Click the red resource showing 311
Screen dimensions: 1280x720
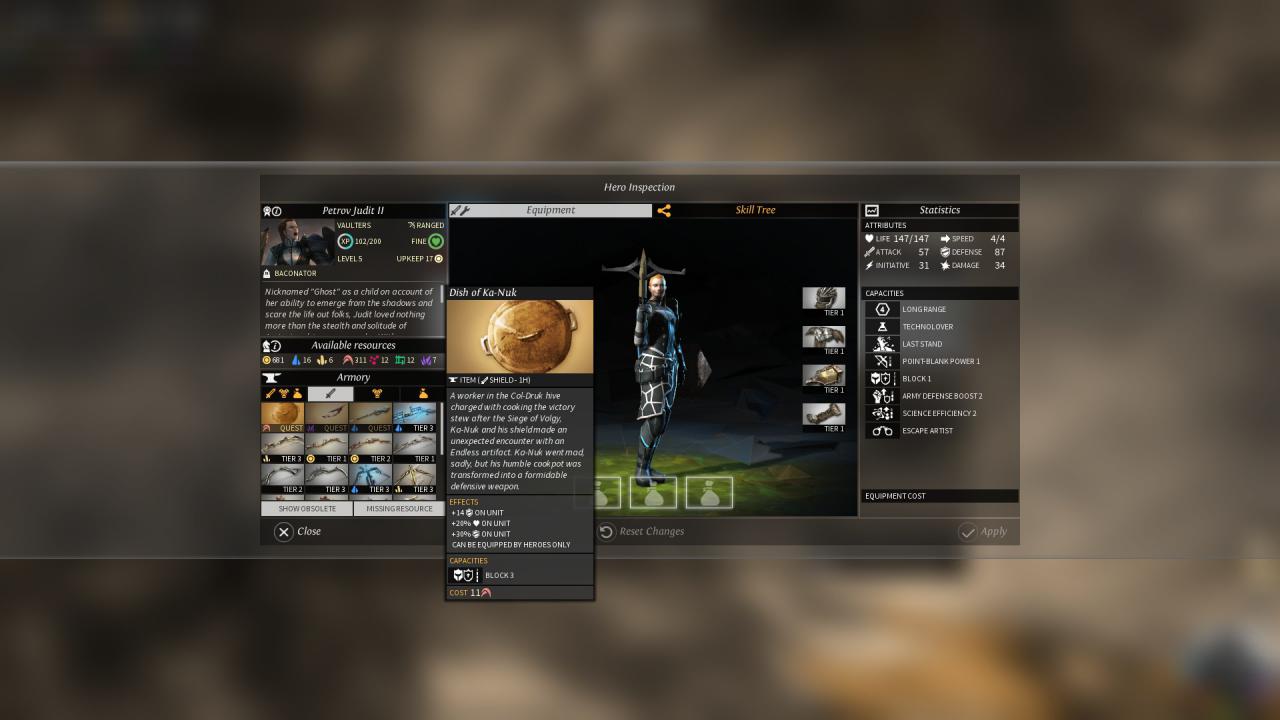point(355,360)
